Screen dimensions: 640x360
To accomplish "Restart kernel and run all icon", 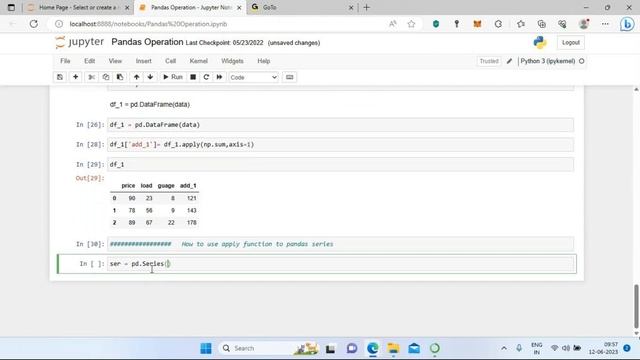I will [x=220, y=77].
